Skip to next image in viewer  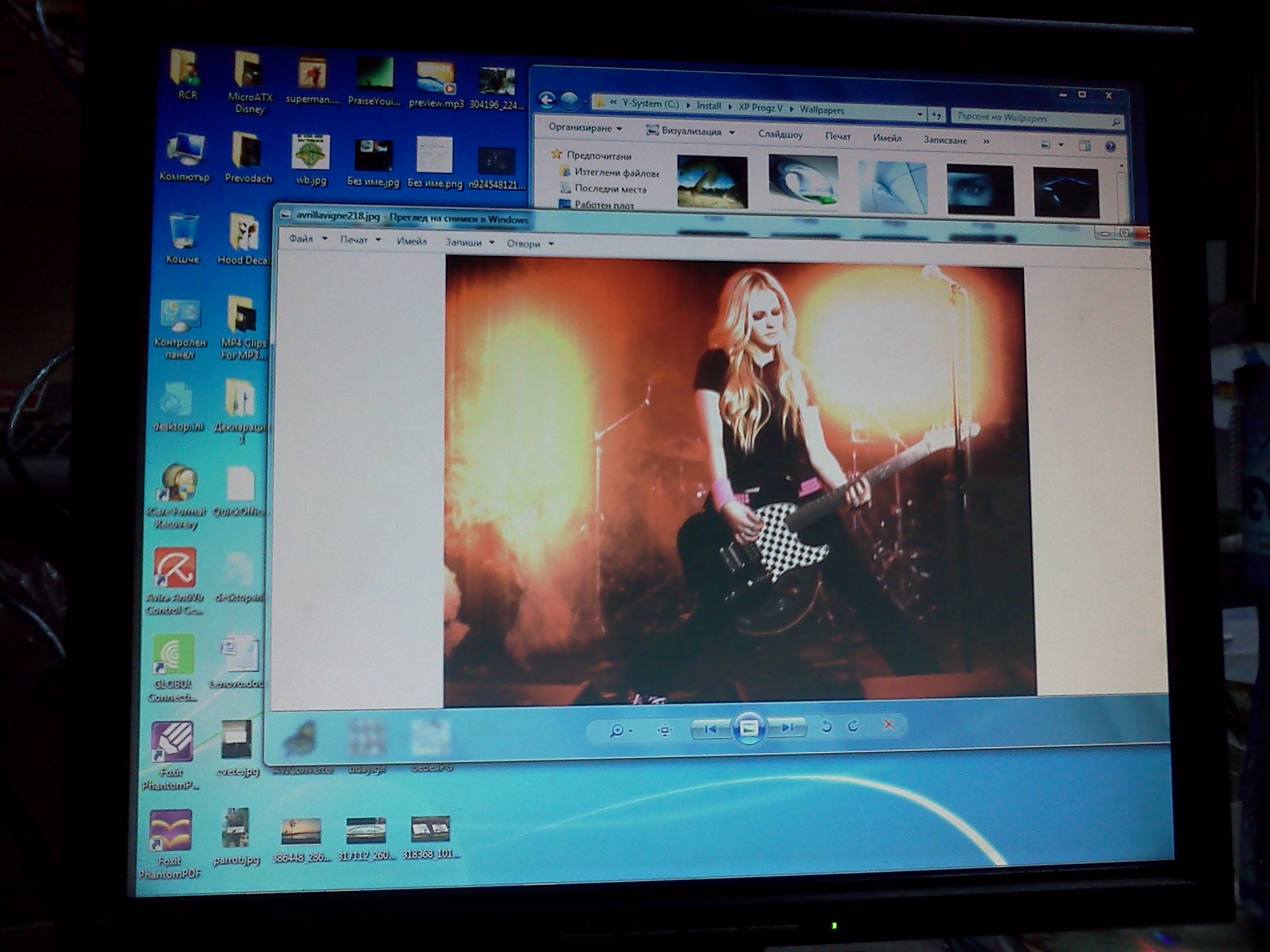(787, 727)
